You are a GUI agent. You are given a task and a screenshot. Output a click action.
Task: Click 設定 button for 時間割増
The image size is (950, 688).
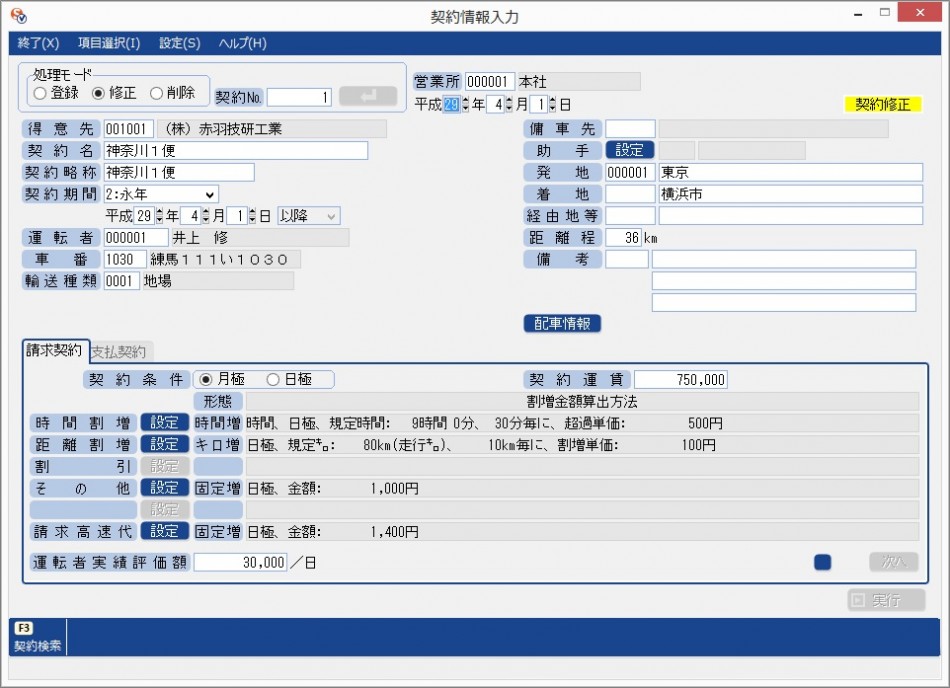[164, 423]
